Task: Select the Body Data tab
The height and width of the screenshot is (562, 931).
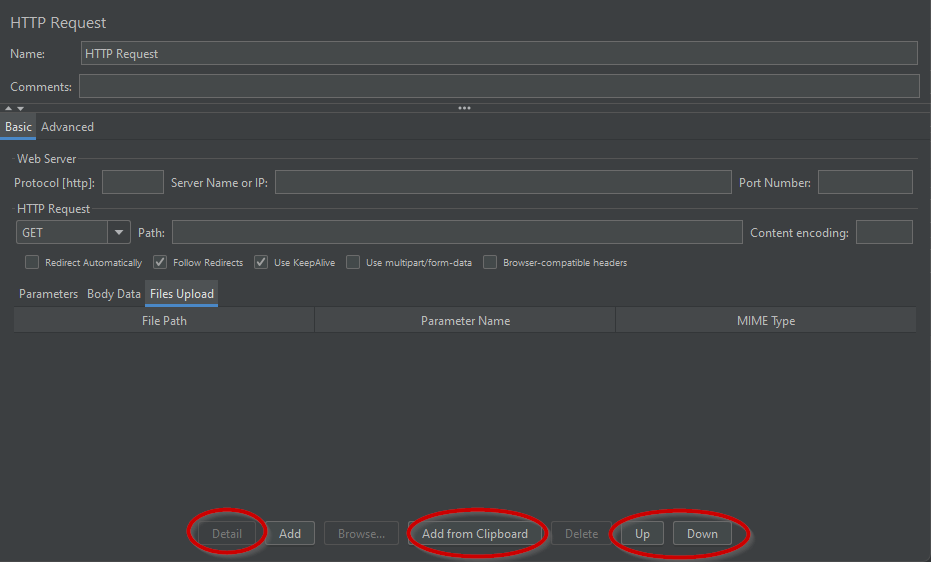Action: (x=114, y=294)
